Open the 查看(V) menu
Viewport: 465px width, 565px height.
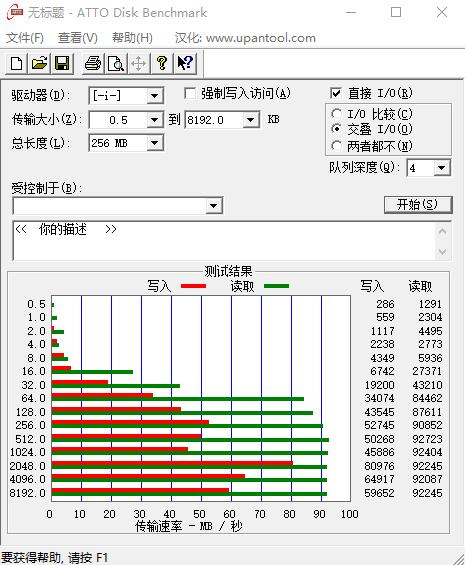[78, 37]
